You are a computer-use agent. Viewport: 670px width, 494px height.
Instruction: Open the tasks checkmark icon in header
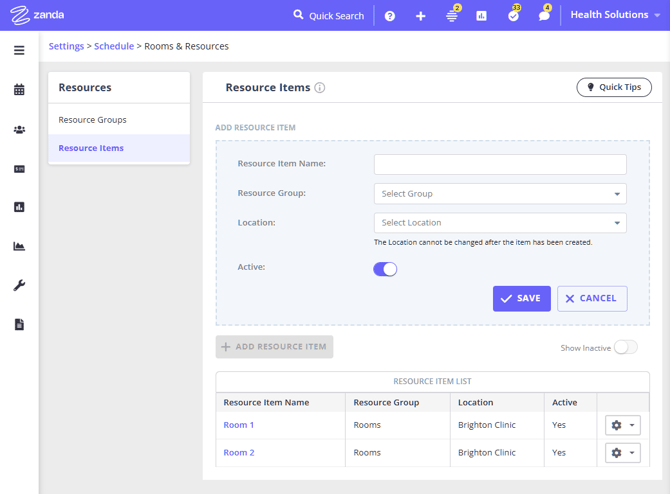513,16
